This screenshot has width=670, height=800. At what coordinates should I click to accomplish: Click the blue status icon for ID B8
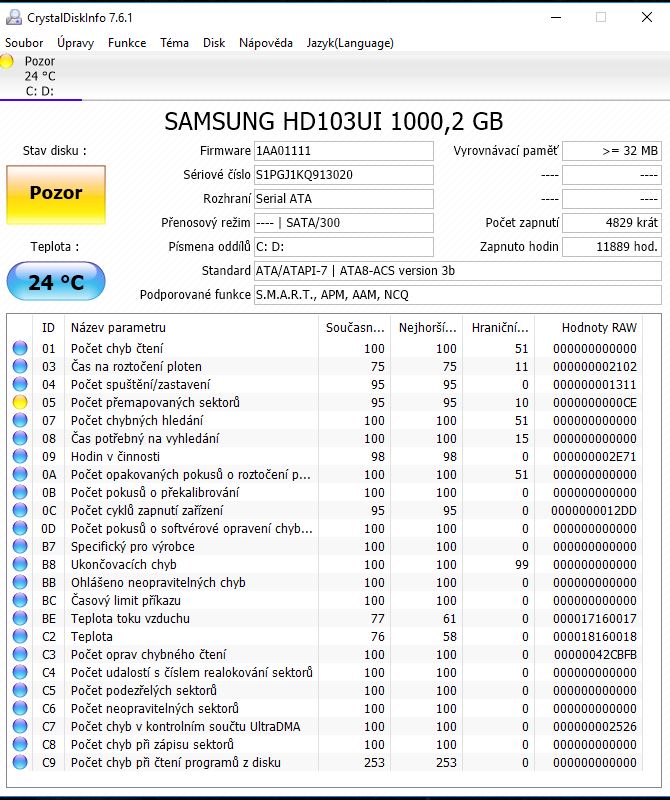click(x=20, y=564)
